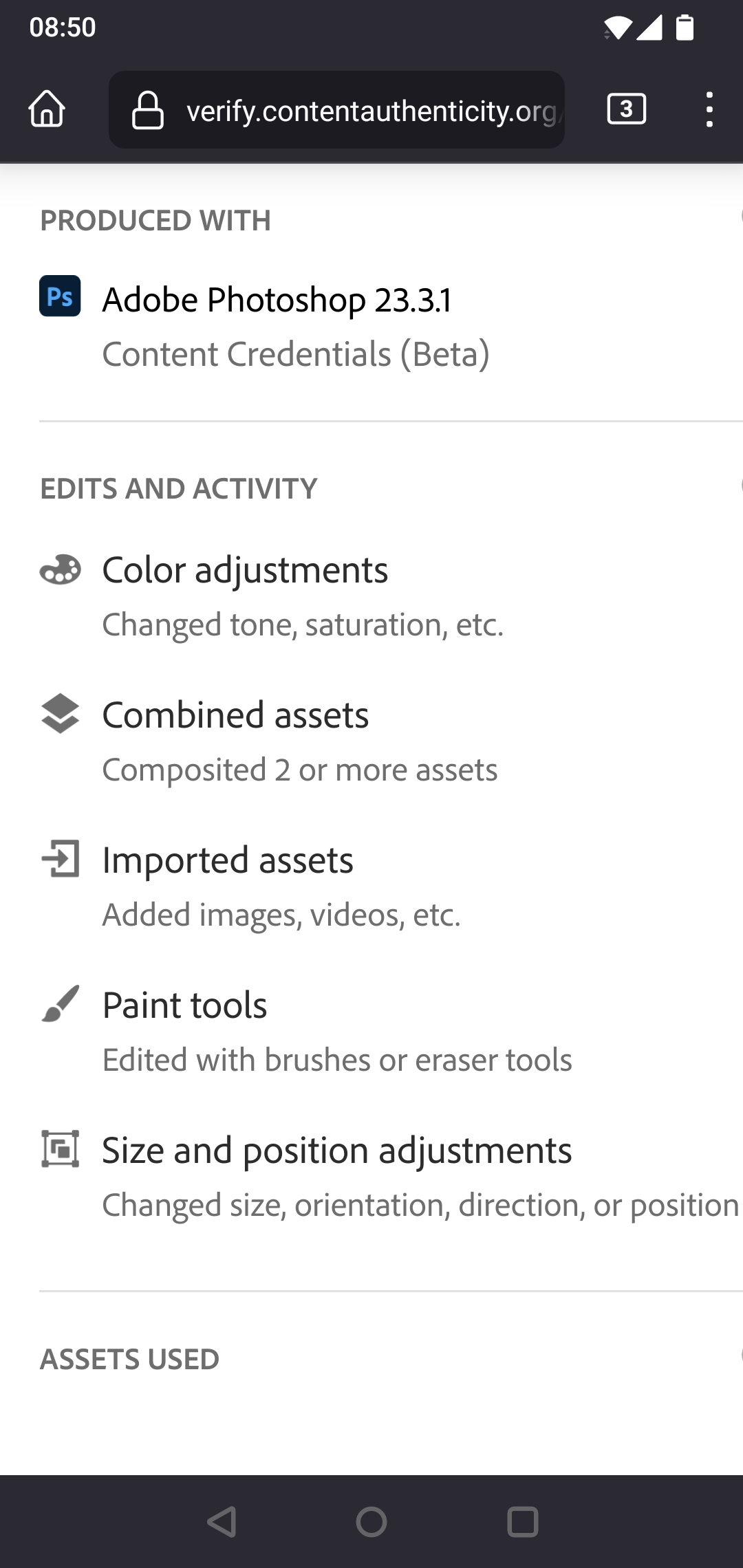Open Android recent apps square button
743x1568 pixels.
click(x=522, y=1521)
